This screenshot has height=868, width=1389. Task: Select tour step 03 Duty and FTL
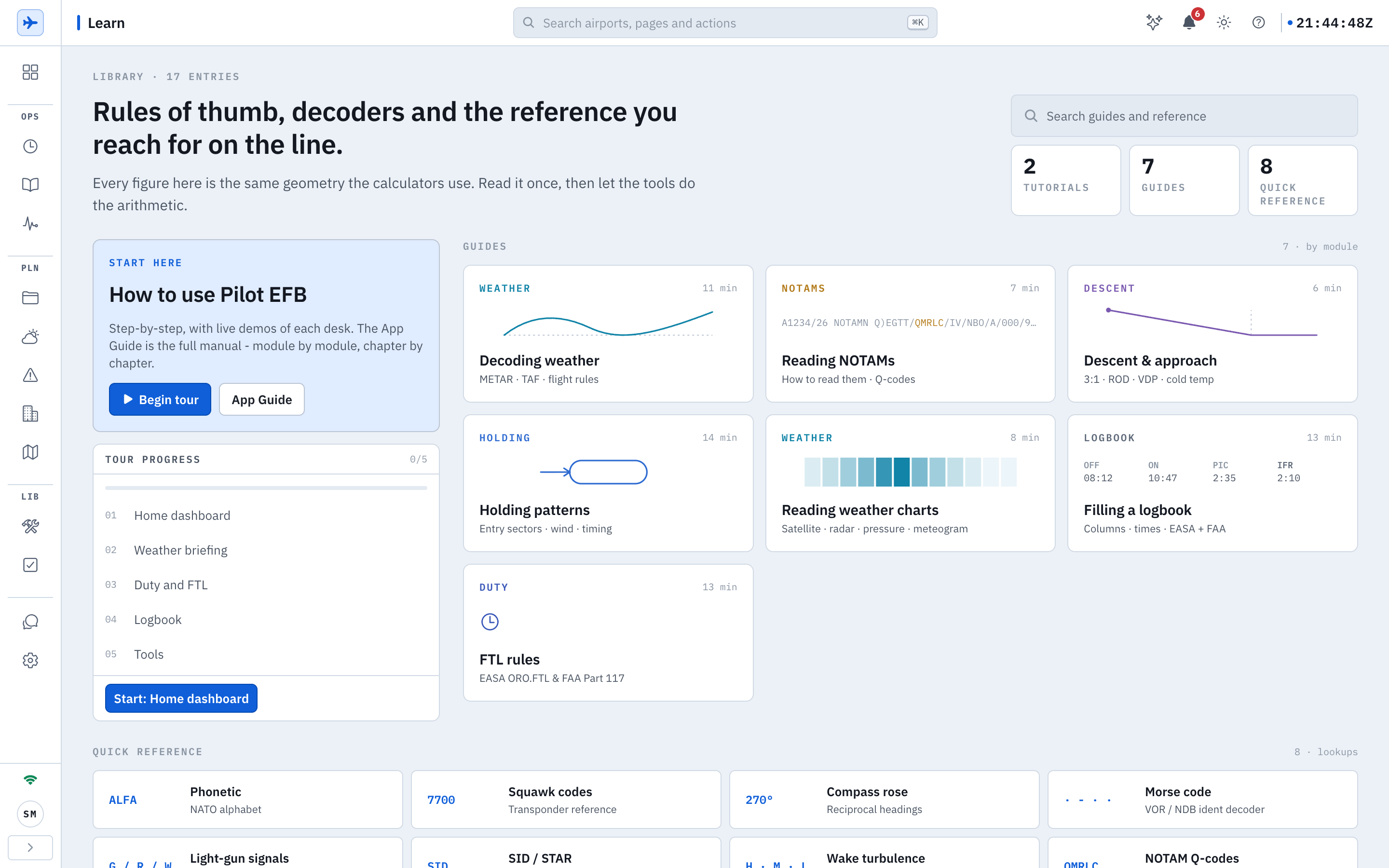click(266, 585)
